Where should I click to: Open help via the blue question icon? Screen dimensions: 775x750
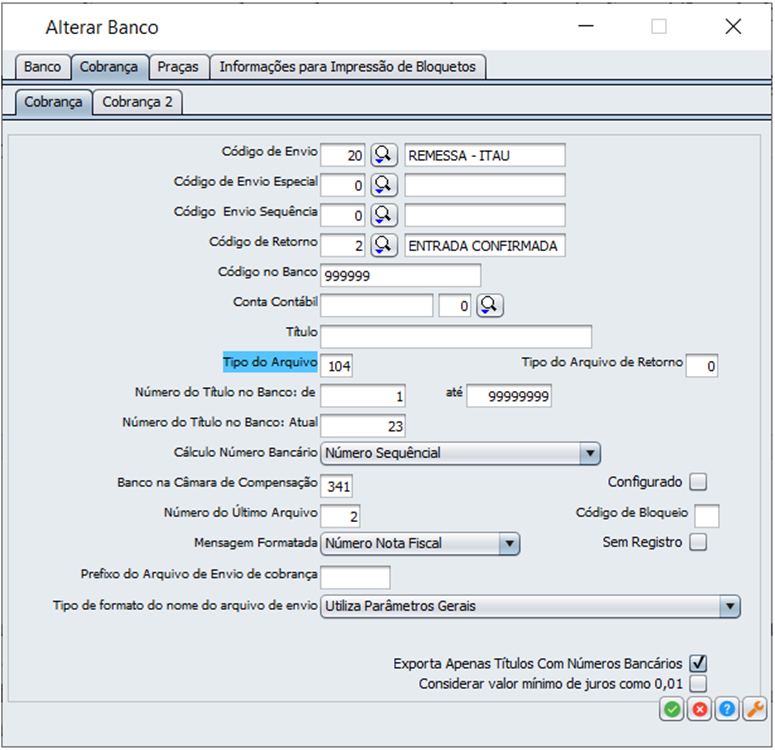point(727,709)
